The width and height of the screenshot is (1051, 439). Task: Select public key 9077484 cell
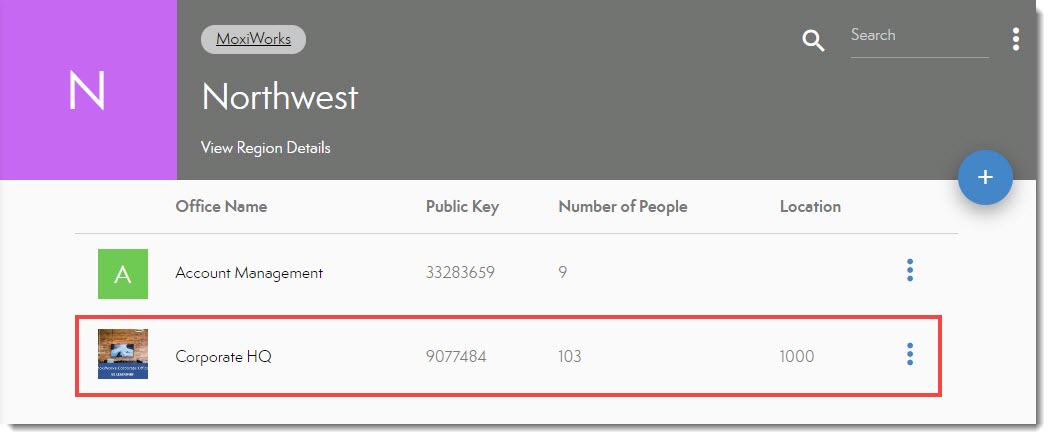[456, 356]
